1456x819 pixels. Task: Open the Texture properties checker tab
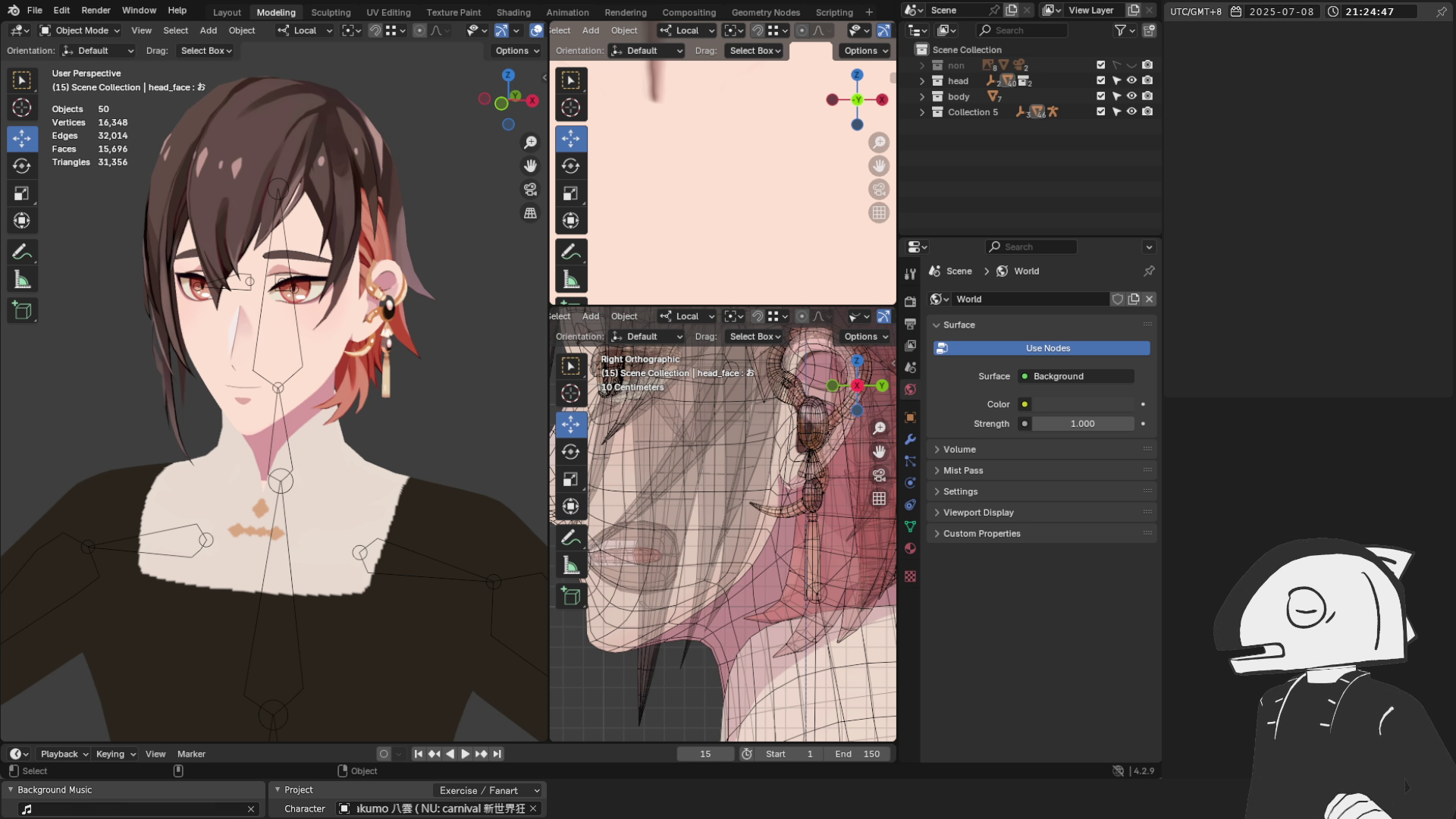pos(910,576)
